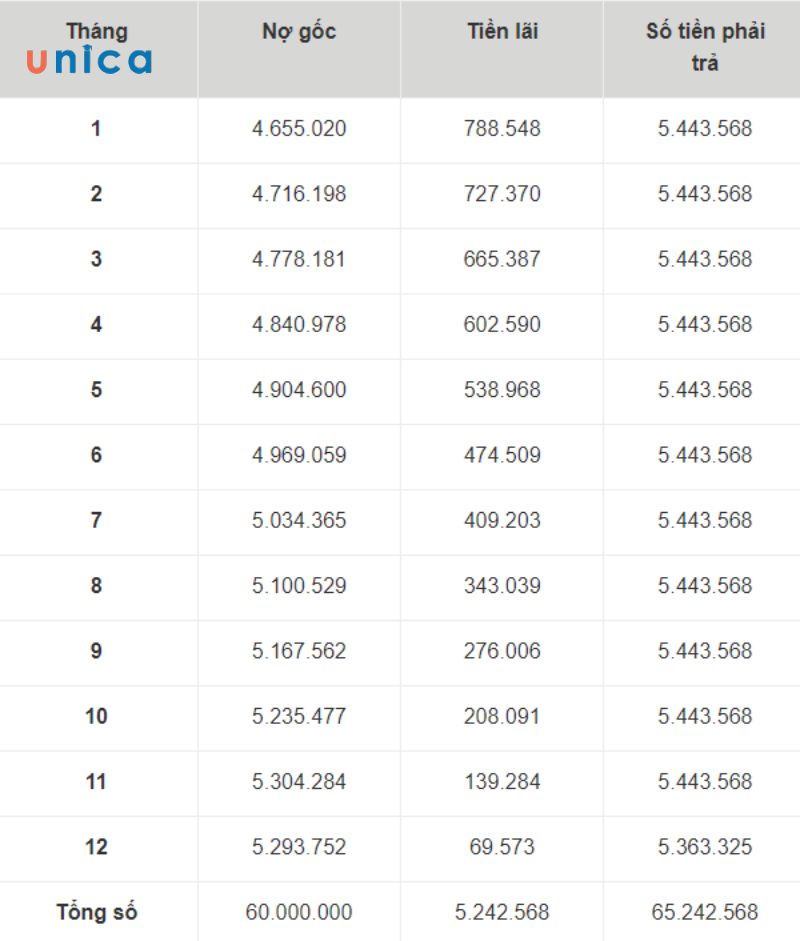Select final payment 5.363.325
800x941 pixels.
[x=705, y=847]
